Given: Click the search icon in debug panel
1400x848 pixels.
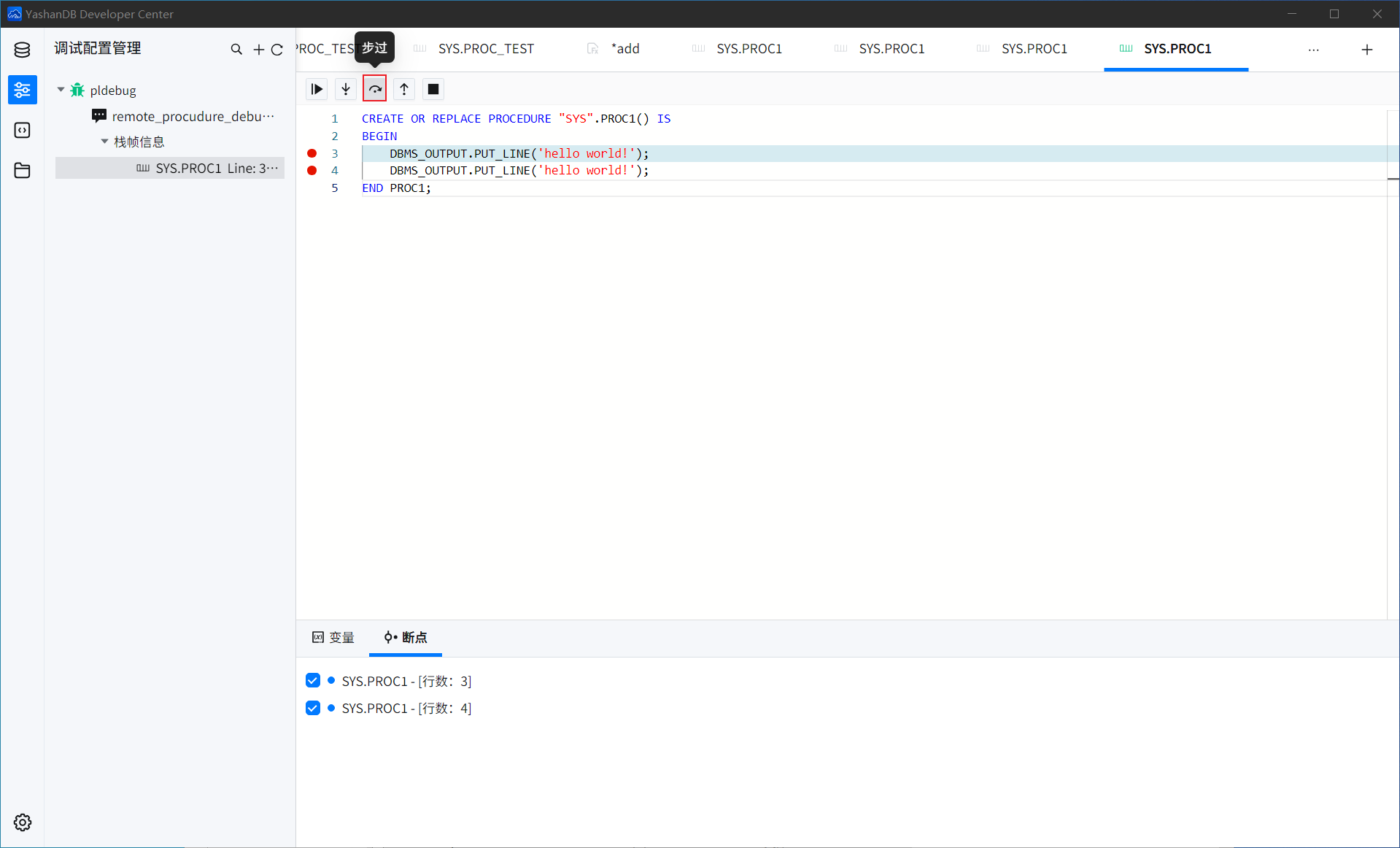Looking at the screenshot, I should tap(236, 50).
